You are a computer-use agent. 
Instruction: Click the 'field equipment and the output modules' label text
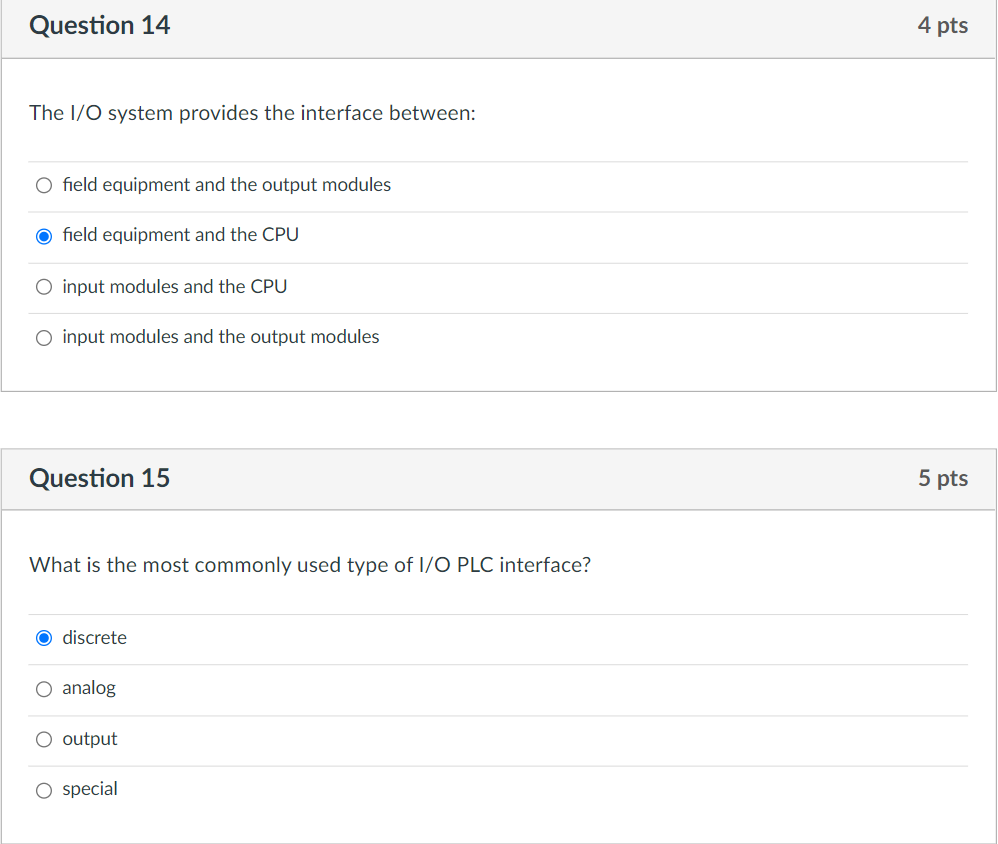coord(226,185)
